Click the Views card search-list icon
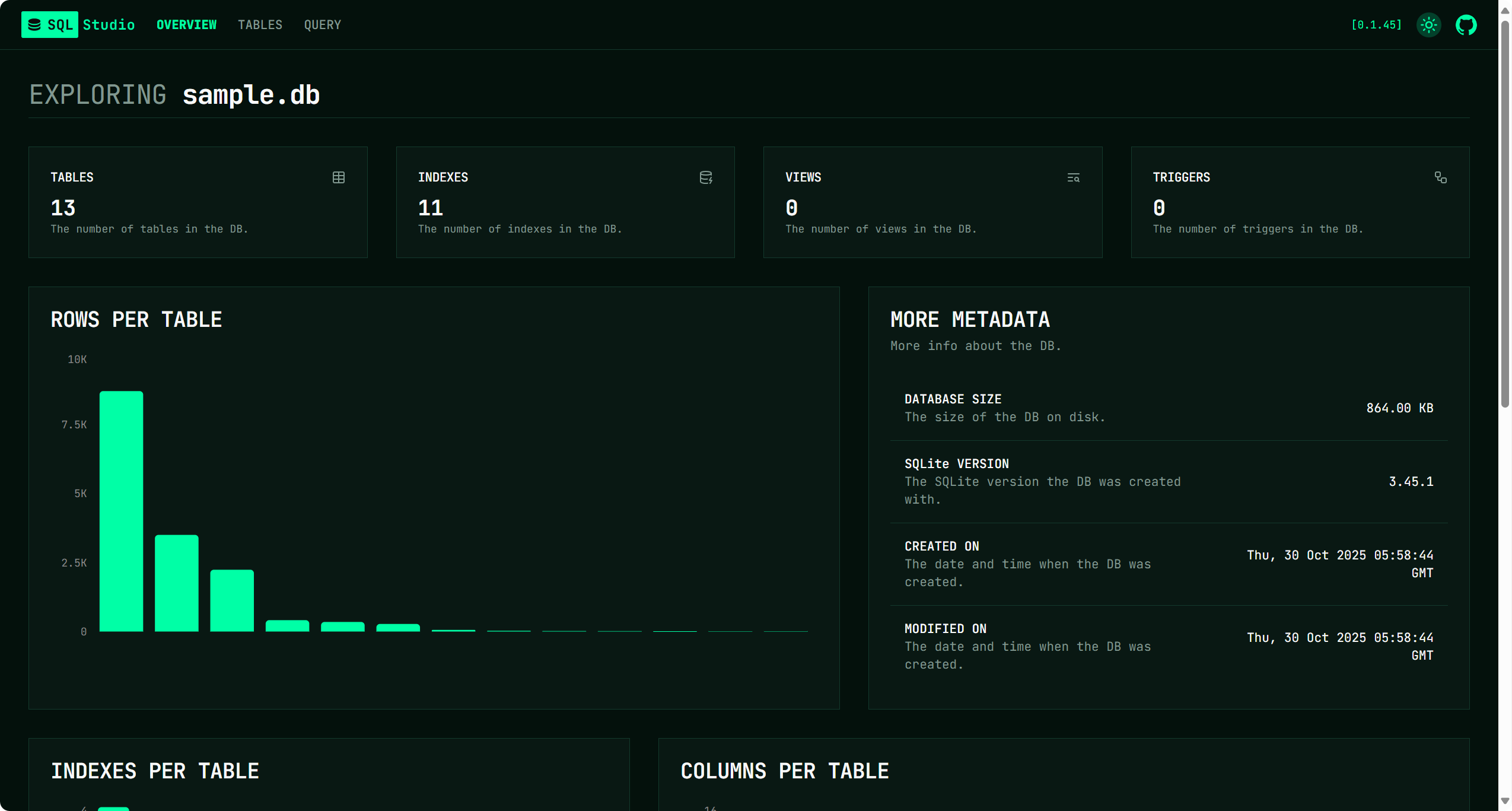Image resolution: width=1512 pixels, height=811 pixels. coord(1073,177)
